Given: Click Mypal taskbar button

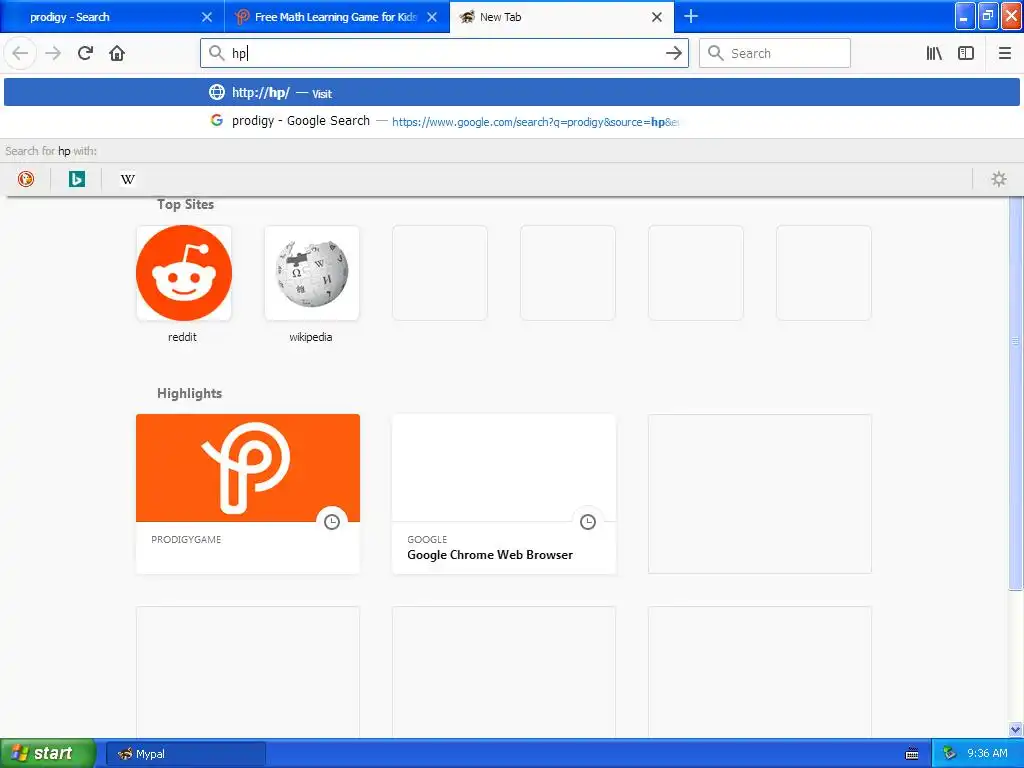Looking at the screenshot, I should (x=185, y=754).
